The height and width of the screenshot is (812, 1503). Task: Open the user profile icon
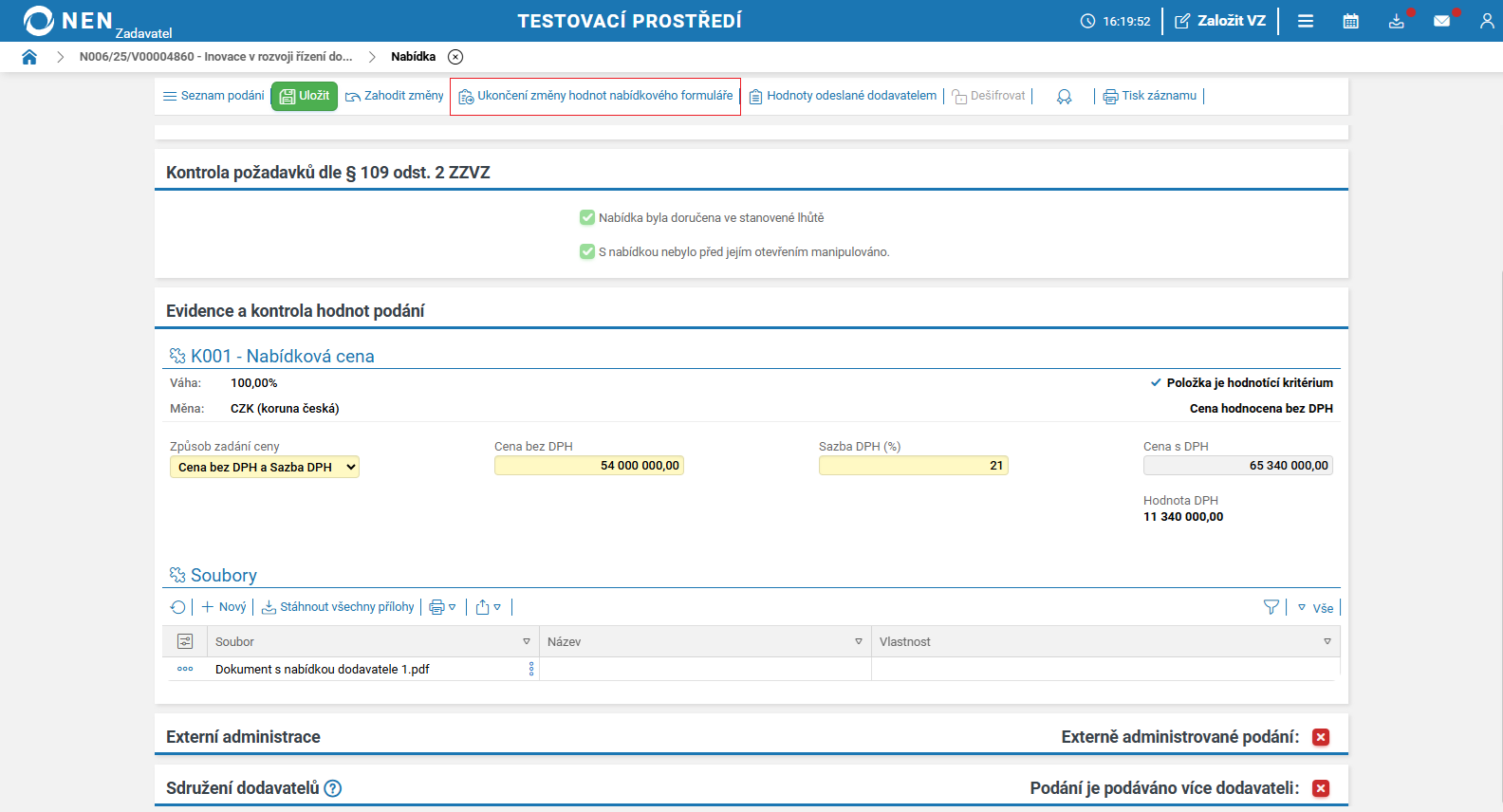[1486, 21]
